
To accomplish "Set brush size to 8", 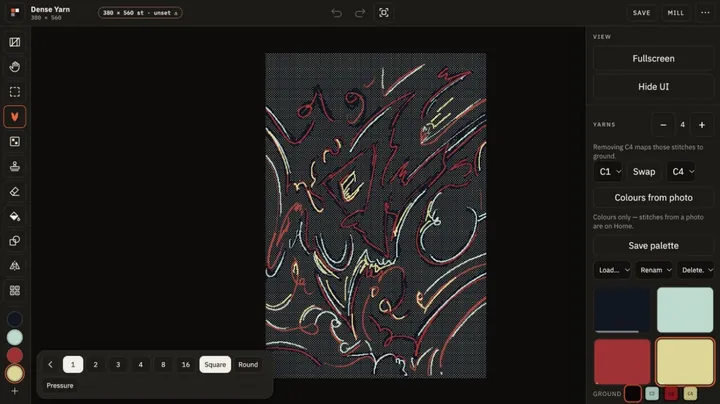I will 163,365.
